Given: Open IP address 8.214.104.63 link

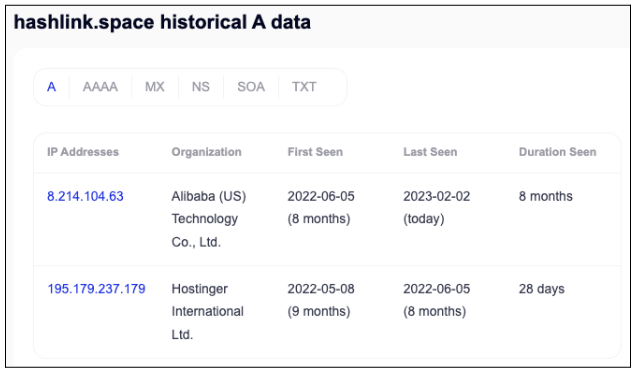Looking at the screenshot, I should pos(85,197).
